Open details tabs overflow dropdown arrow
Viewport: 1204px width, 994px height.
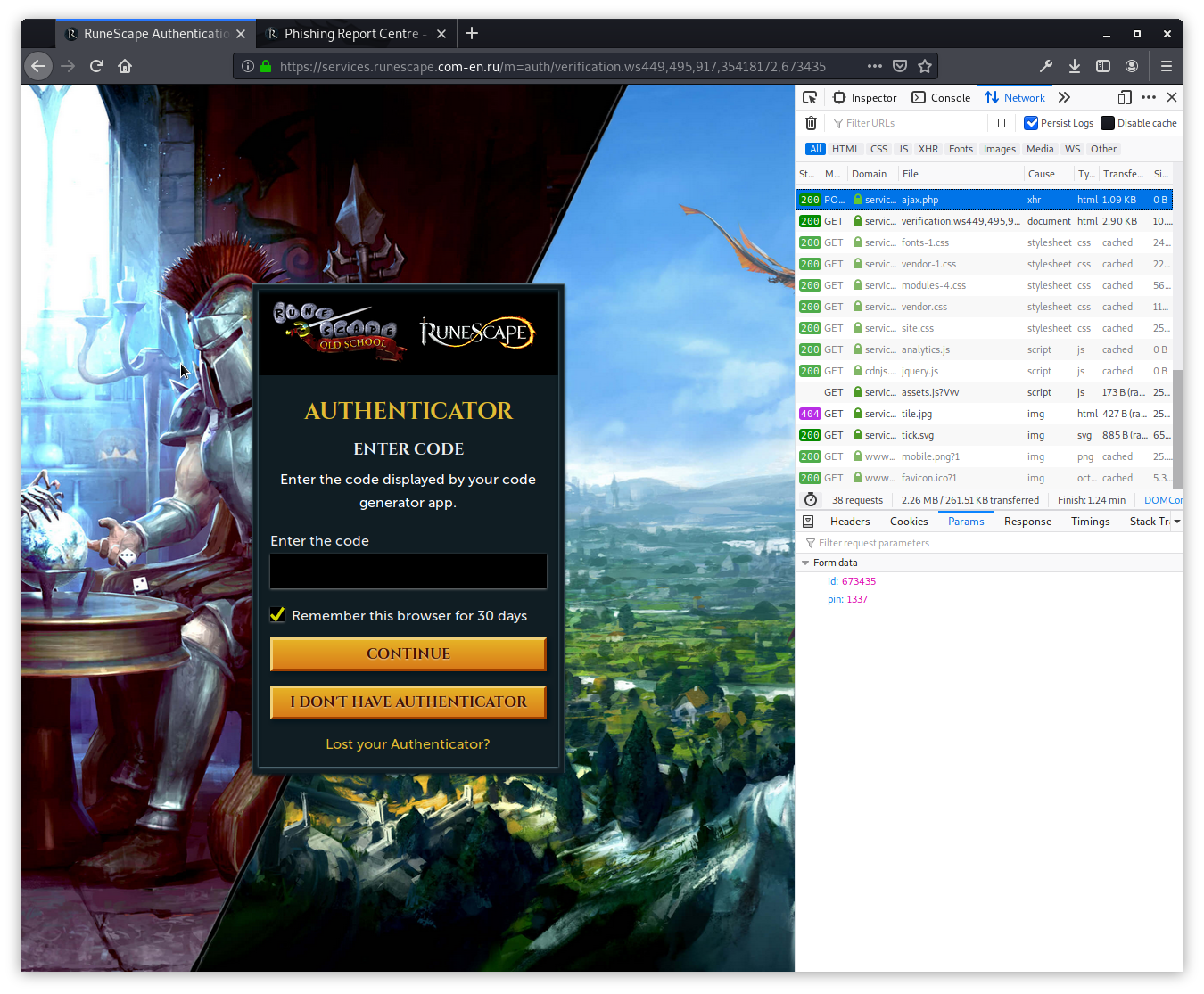1177,522
